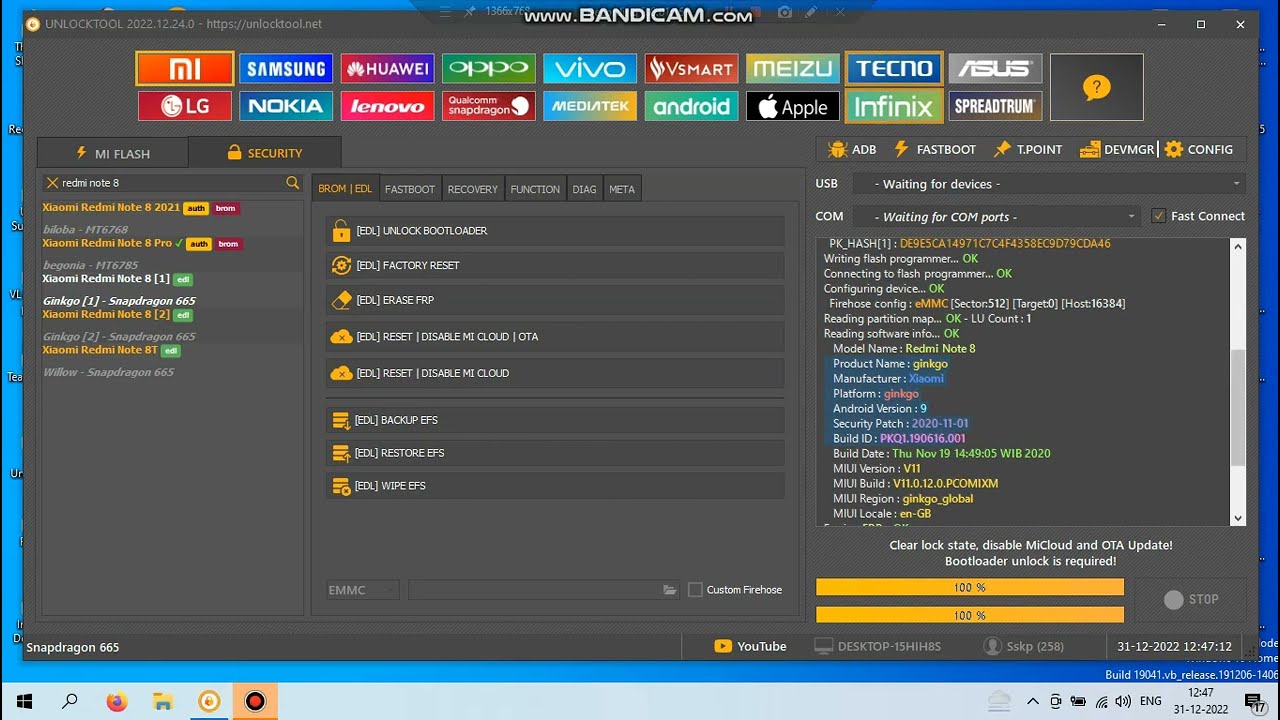Show hidden system tray icons chevron
This screenshot has height=720, width=1280.
(1032, 701)
